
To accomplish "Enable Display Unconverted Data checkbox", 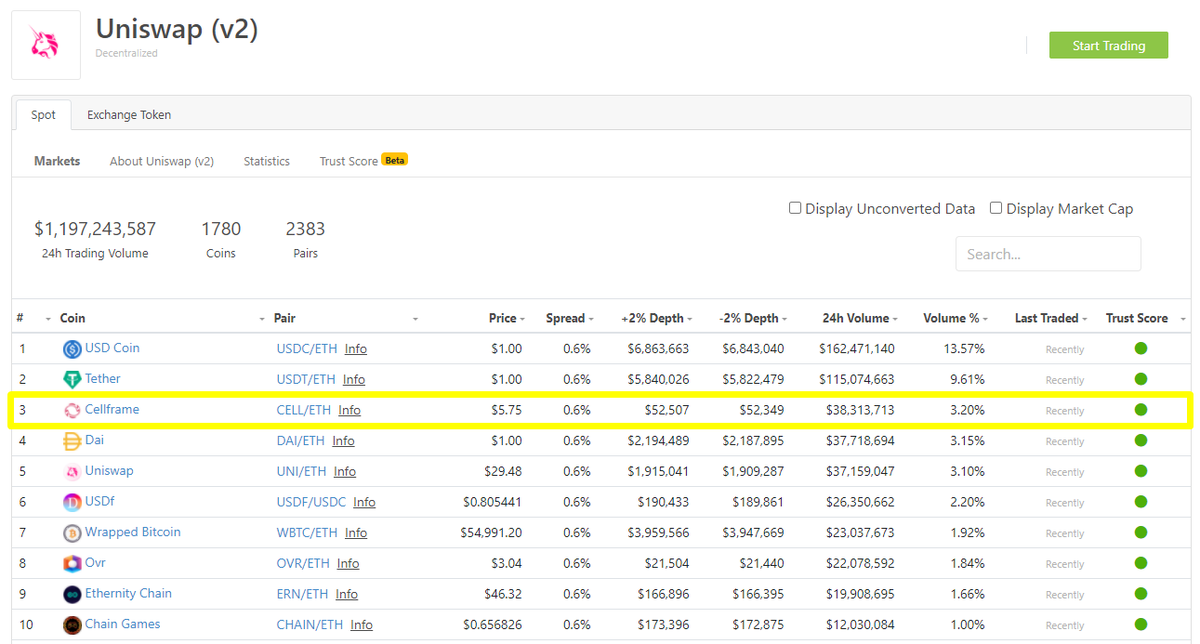I will tap(795, 208).
